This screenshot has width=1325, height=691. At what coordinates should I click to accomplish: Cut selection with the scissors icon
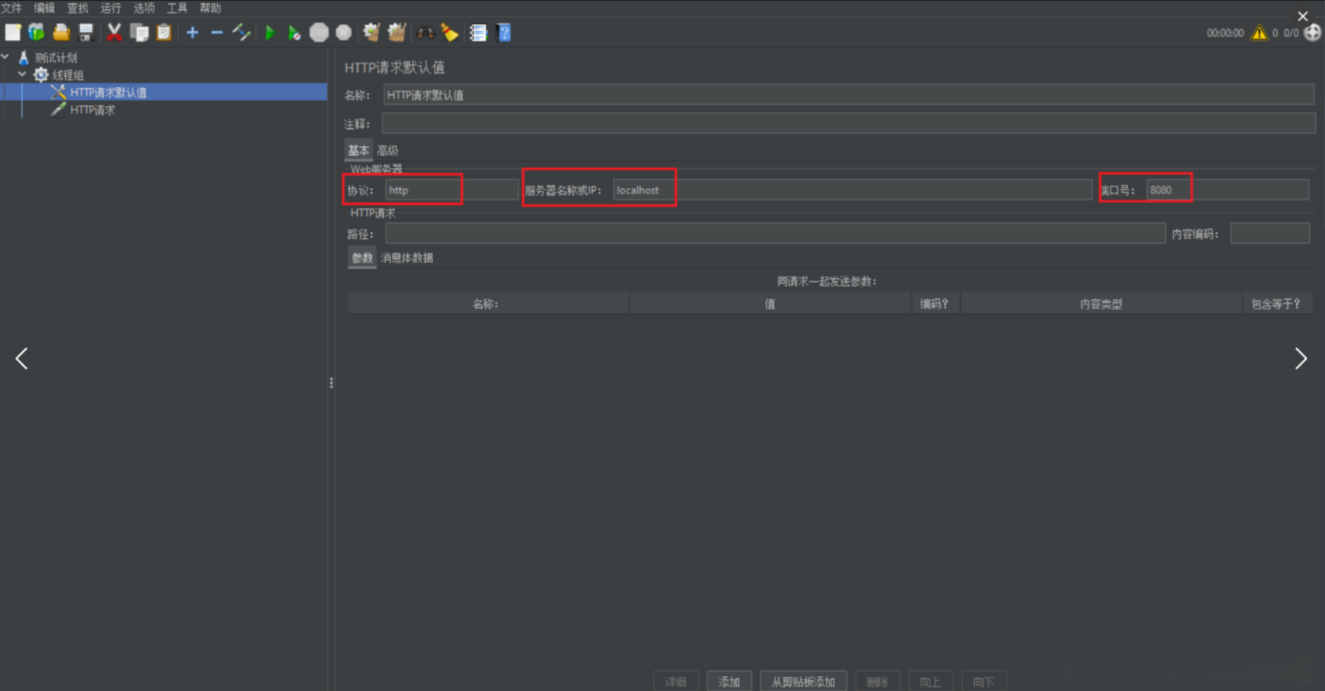click(114, 32)
